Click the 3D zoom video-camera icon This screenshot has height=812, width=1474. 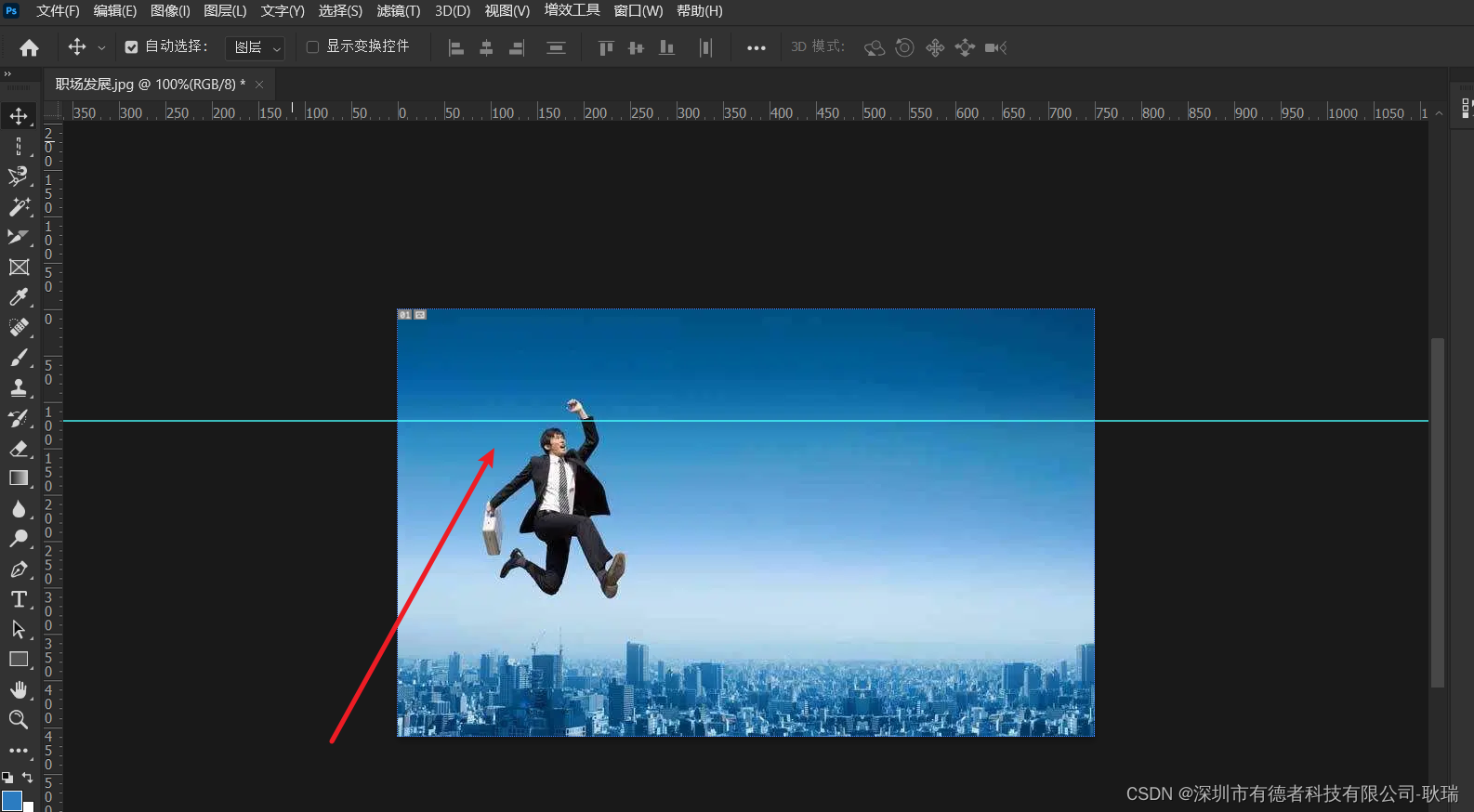995,47
